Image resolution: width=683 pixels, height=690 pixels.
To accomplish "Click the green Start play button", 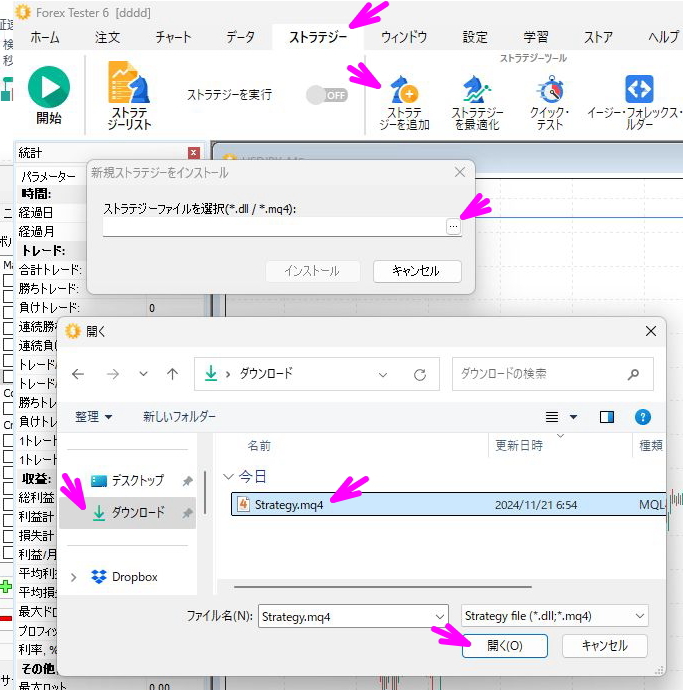I will point(48,87).
